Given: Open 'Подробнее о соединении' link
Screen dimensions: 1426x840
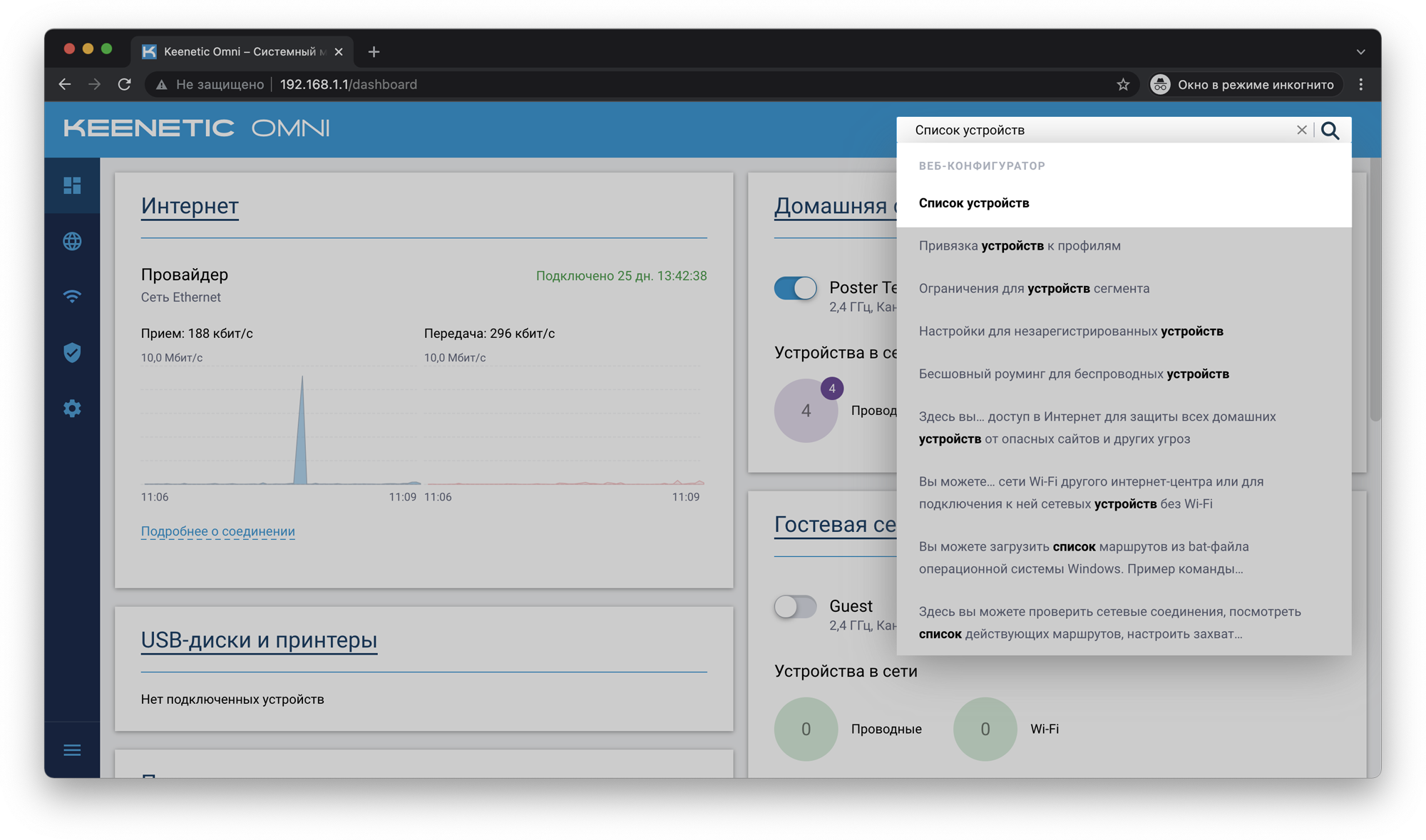Looking at the screenshot, I should coord(217,531).
